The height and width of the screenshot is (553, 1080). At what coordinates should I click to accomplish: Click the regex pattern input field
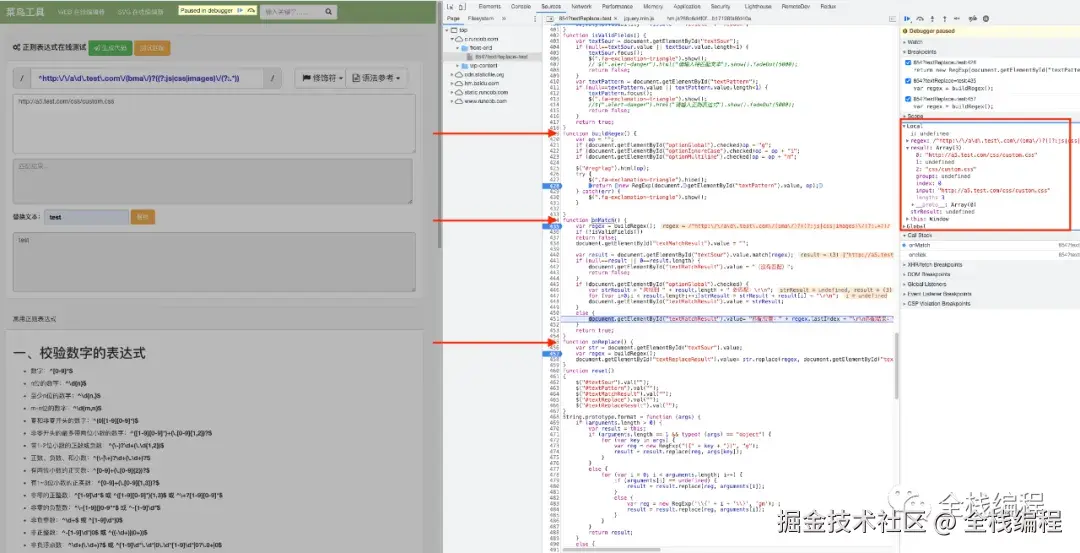[147, 79]
